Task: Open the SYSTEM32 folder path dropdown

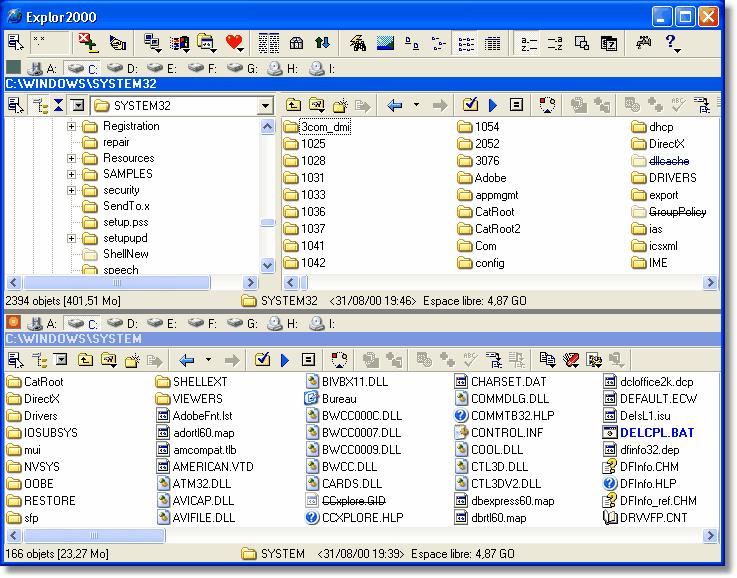Action: click(x=265, y=106)
